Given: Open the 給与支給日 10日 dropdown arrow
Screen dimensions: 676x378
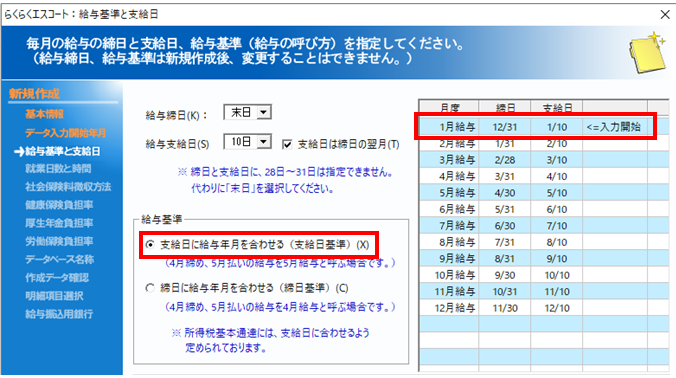Looking at the screenshot, I should click(264, 141).
